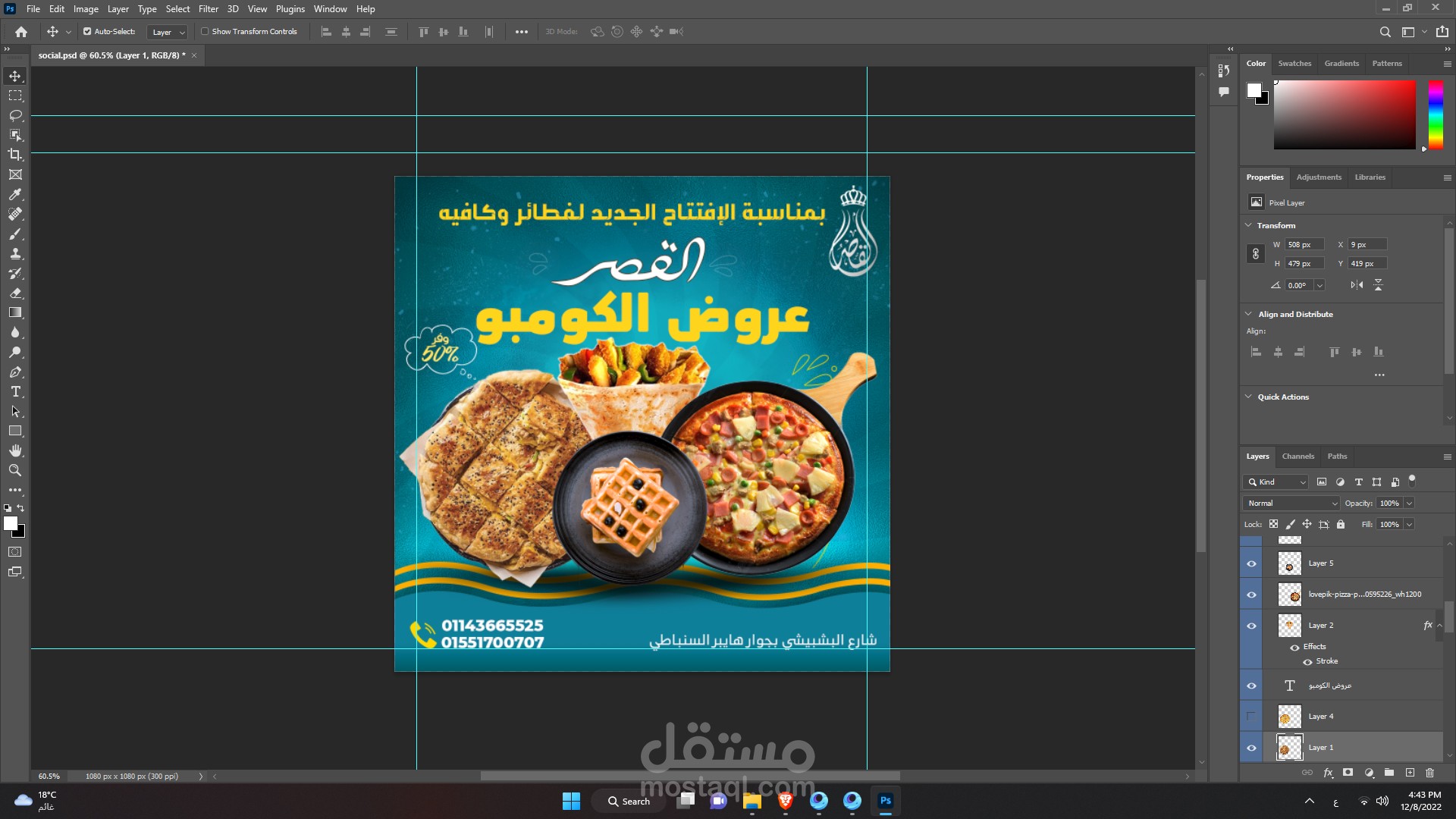Hide Layer 2 visibility eye
Viewport: 1456px width, 819px height.
click(1251, 626)
